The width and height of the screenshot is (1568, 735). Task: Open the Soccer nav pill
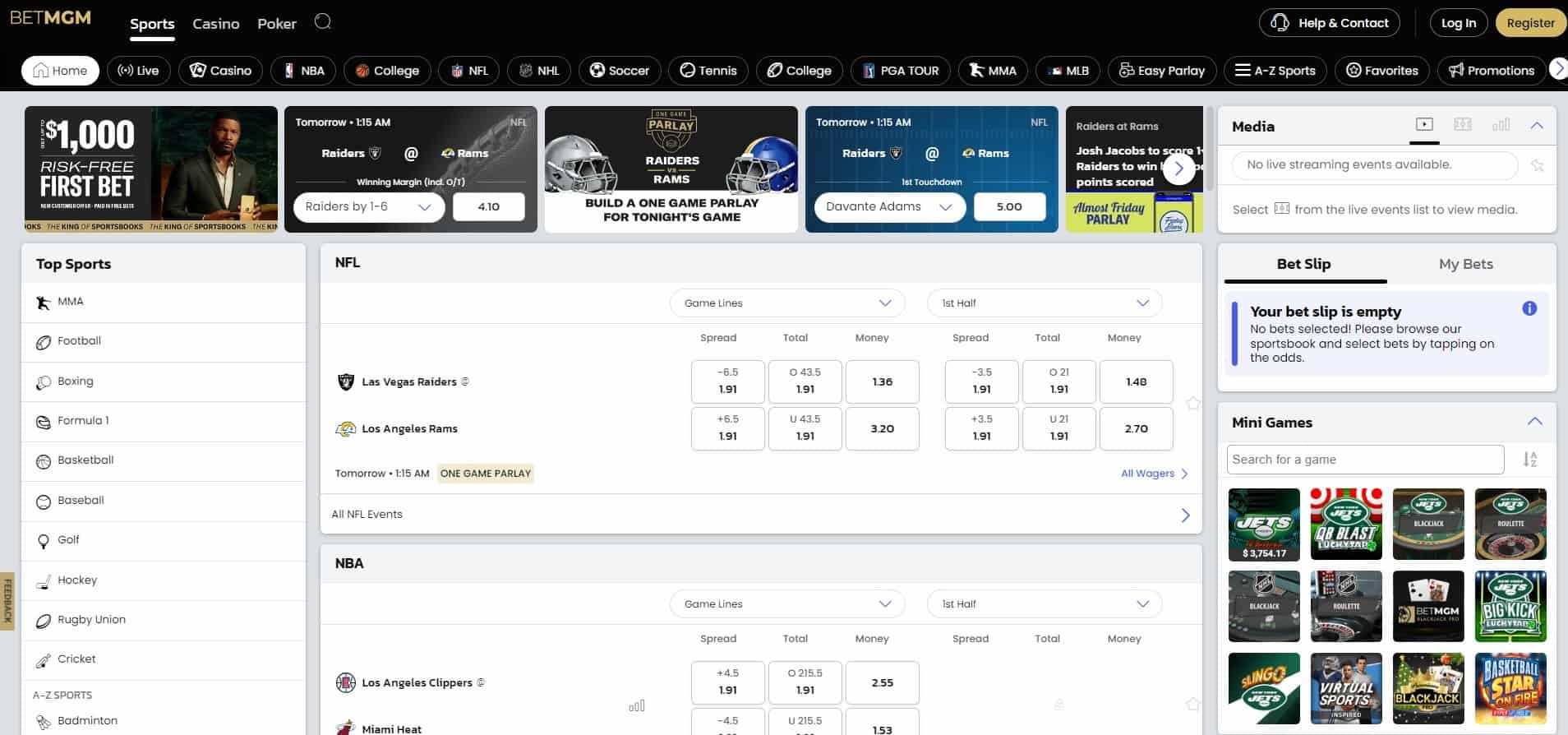[x=620, y=71]
